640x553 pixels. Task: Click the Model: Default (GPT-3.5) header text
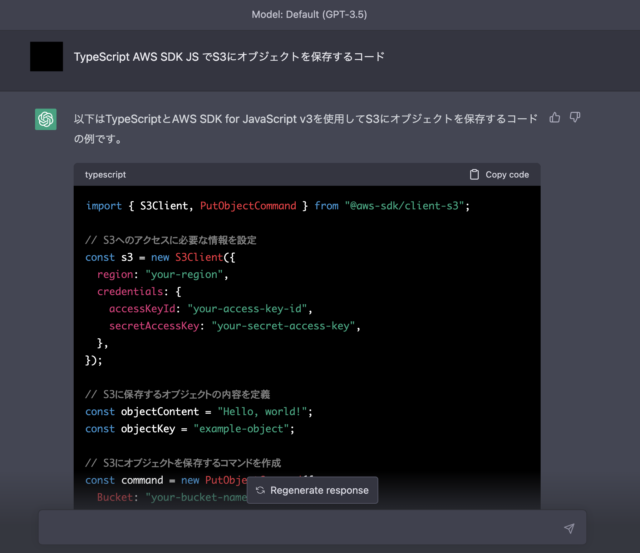click(309, 15)
